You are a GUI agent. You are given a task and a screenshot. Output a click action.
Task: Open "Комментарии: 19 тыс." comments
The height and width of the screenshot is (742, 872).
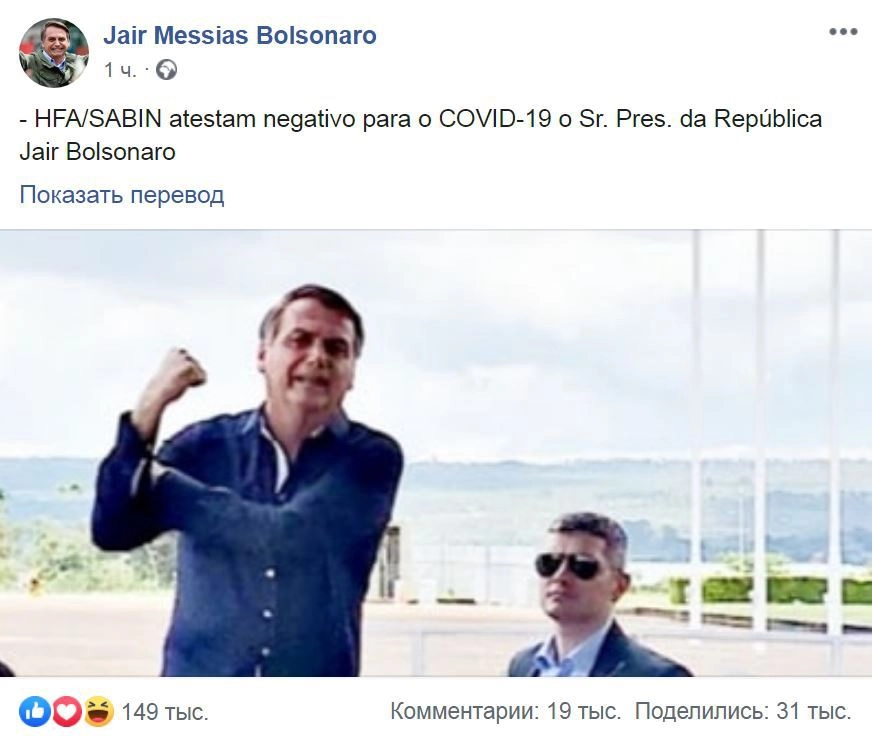[505, 711]
